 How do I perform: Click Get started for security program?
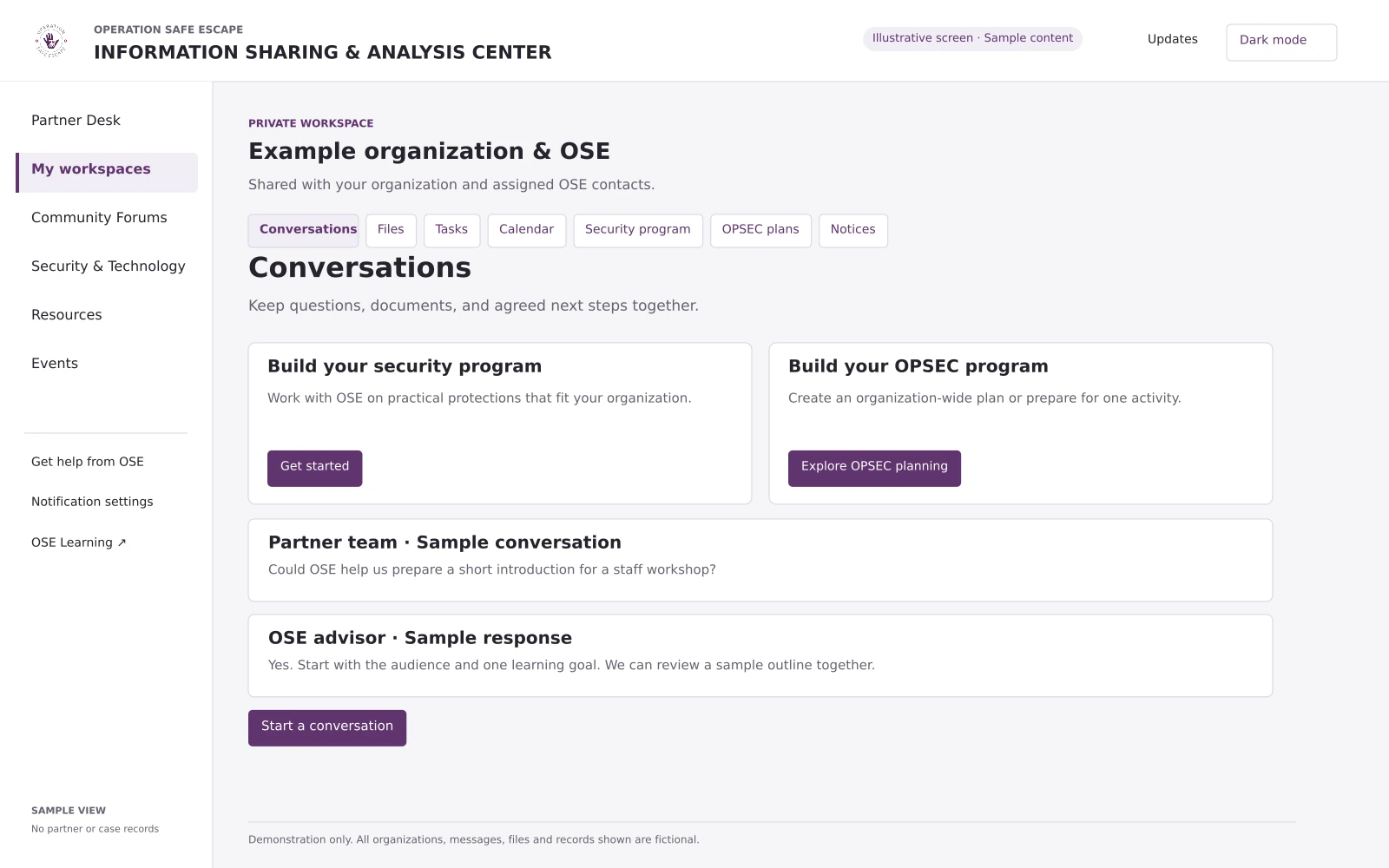[314, 468]
